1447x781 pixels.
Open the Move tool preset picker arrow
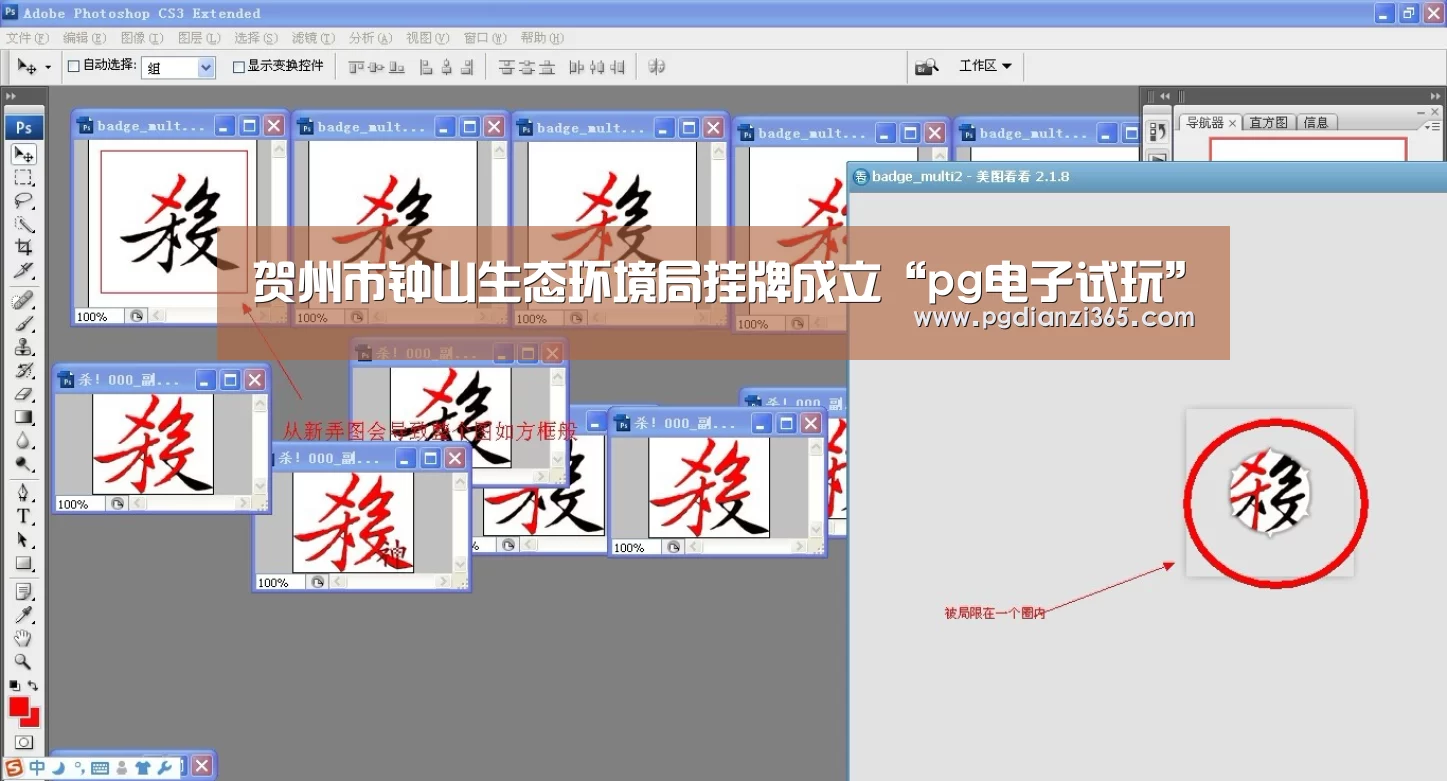pos(48,67)
